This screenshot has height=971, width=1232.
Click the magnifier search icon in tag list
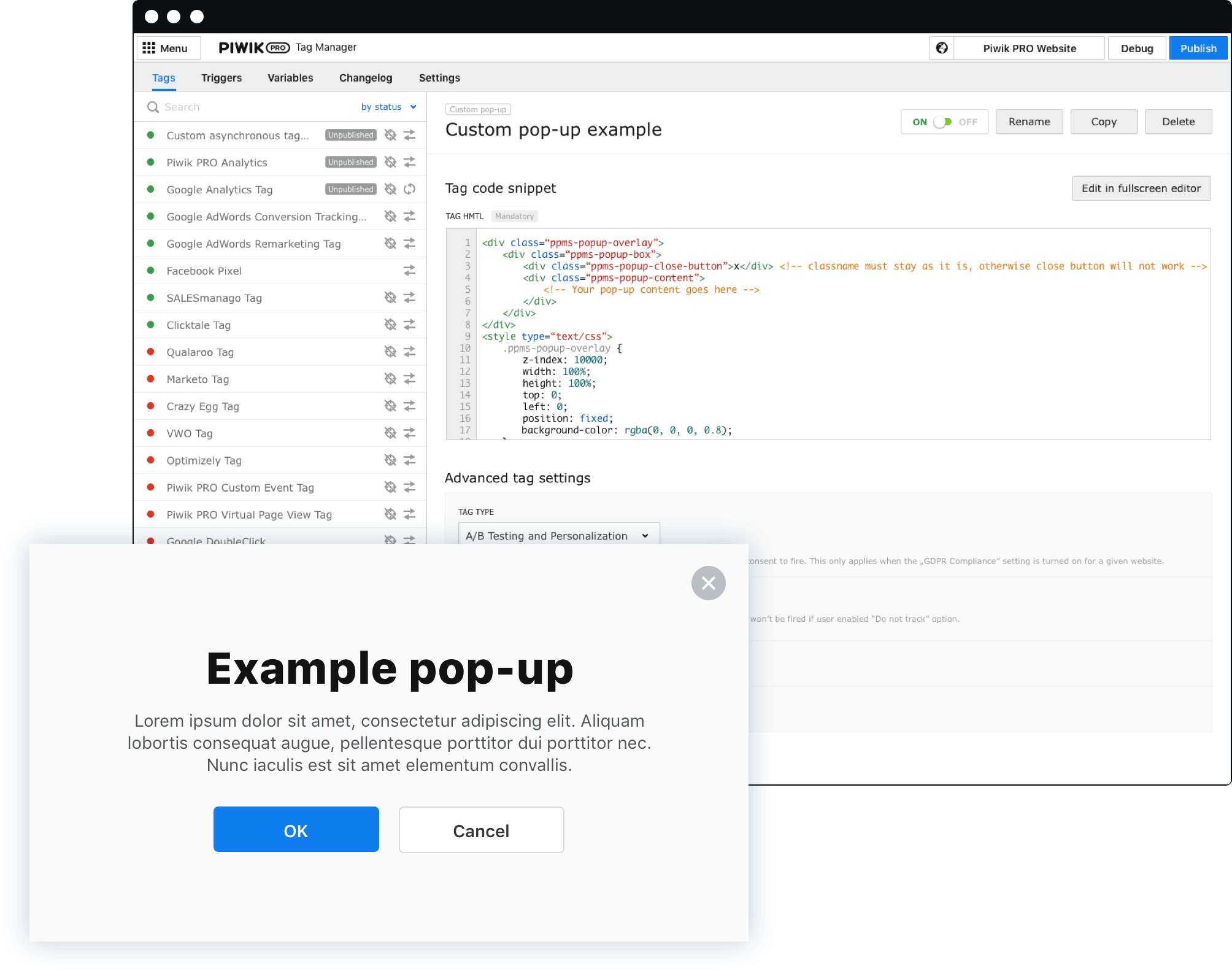[x=153, y=107]
